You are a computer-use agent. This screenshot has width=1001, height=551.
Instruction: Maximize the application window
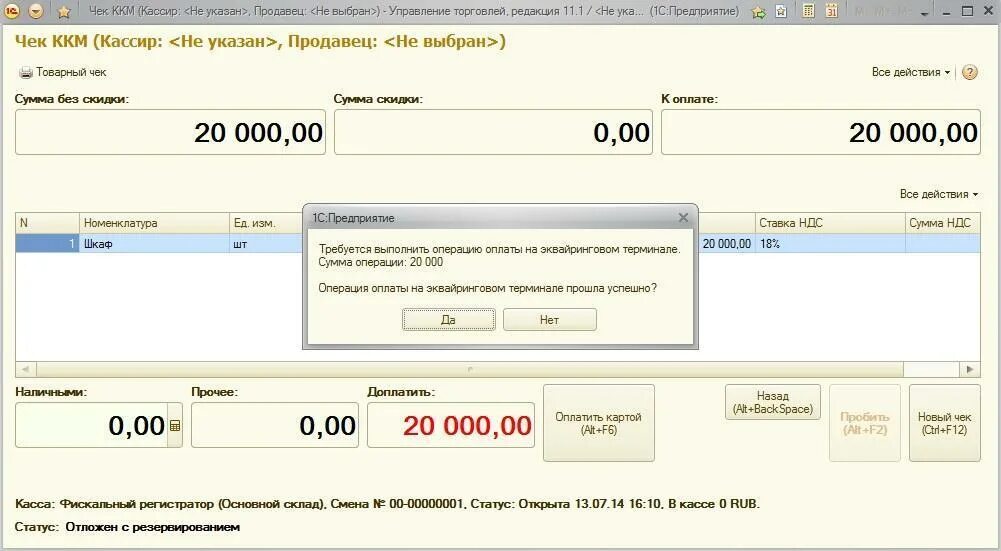tap(967, 11)
